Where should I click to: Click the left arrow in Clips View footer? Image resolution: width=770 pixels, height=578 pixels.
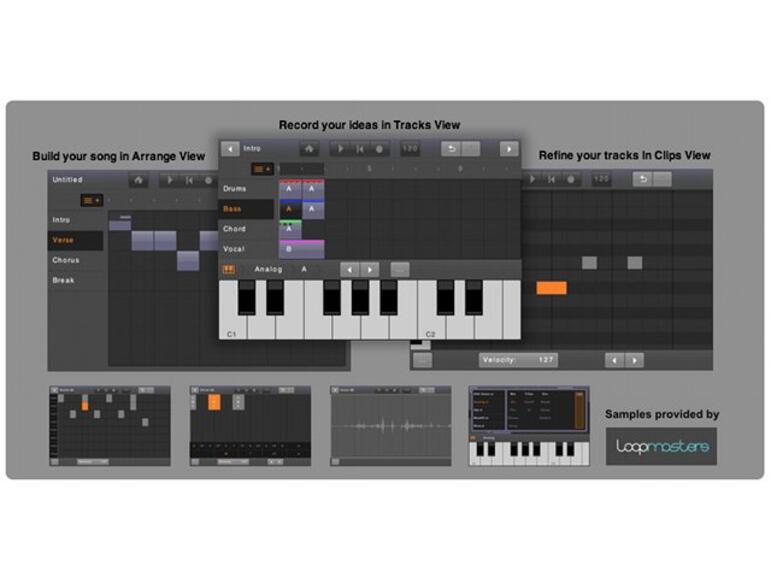pyautogui.click(x=614, y=360)
